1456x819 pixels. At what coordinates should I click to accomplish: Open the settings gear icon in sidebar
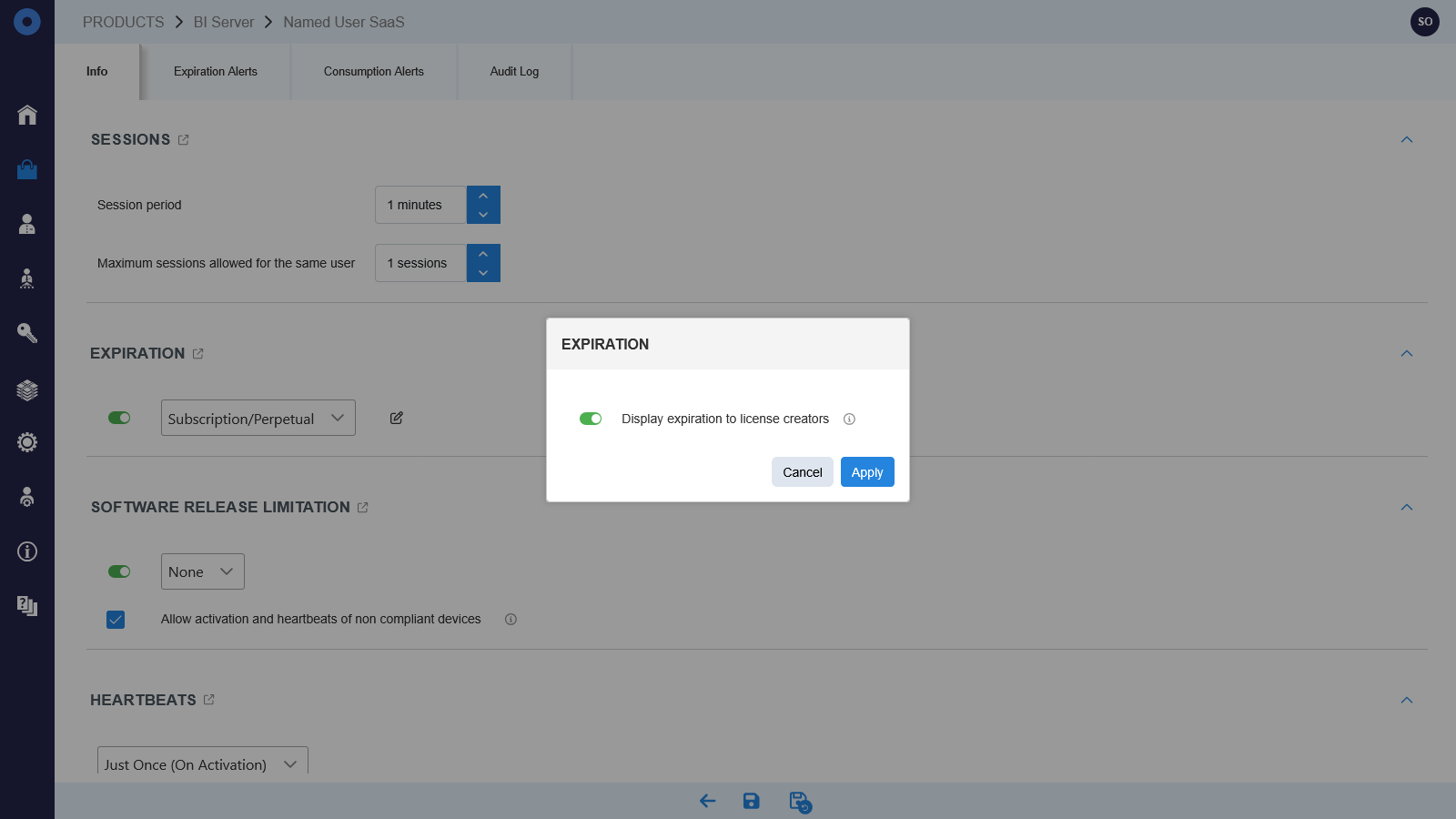(x=27, y=442)
